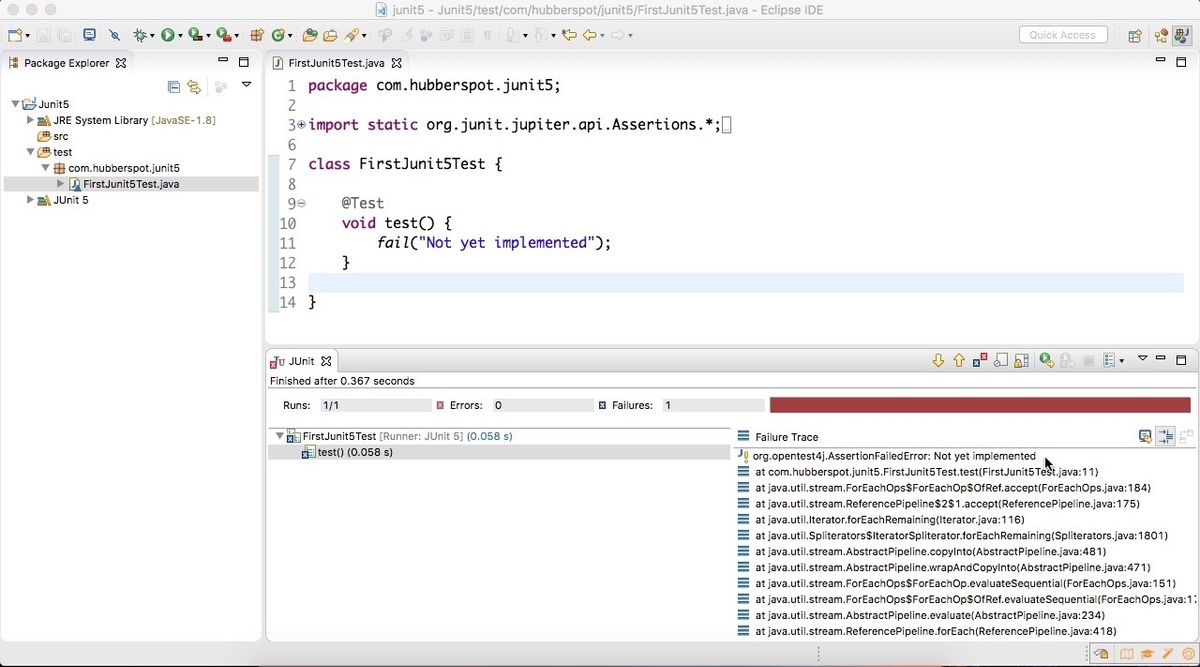Click the Debug bug icon in toolbar

point(140,35)
